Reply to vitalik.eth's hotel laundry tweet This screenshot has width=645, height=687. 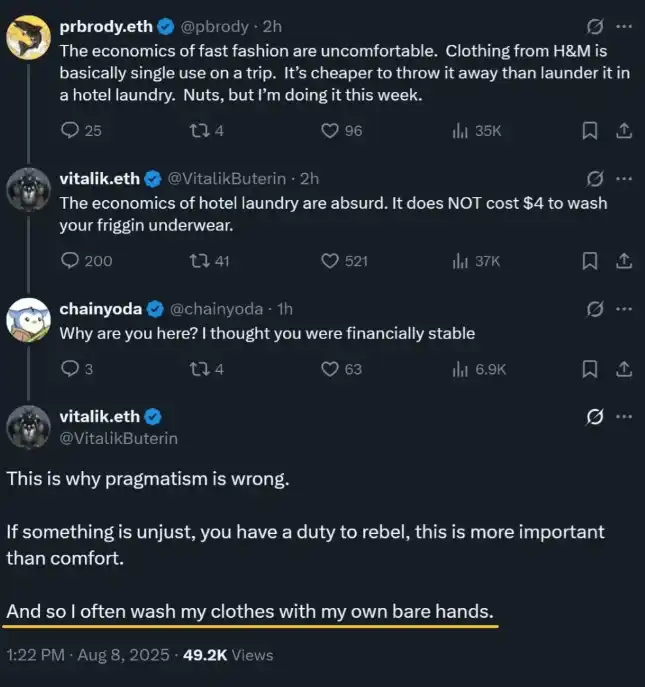70,260
